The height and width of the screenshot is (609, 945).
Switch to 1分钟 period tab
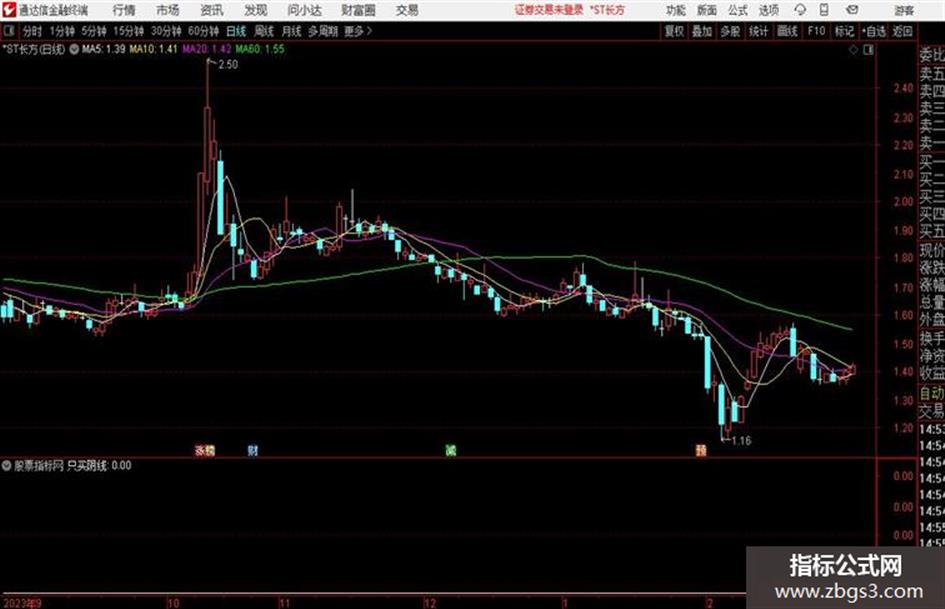click(x=62, y=31)
